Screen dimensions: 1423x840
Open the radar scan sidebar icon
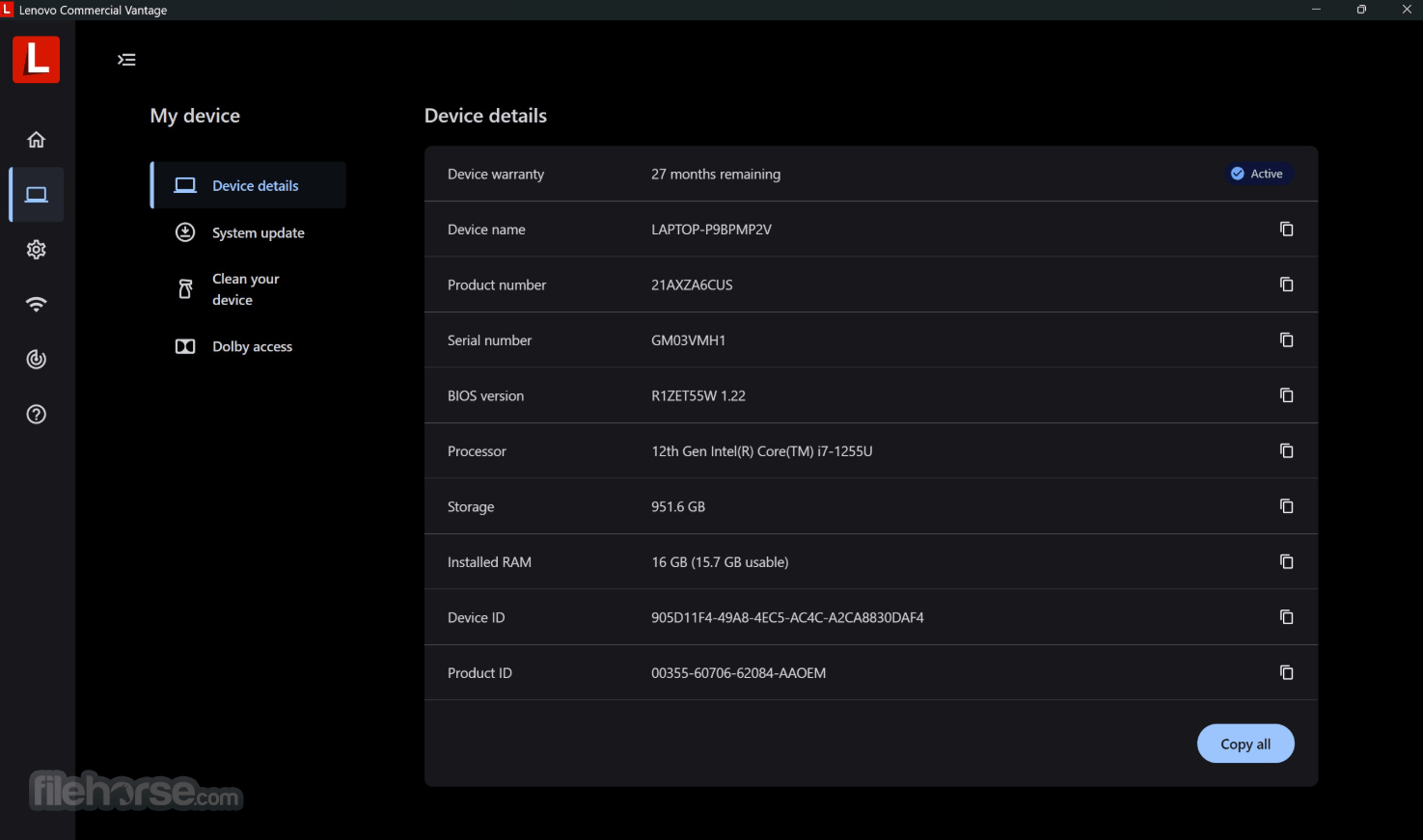coord(36,360)
